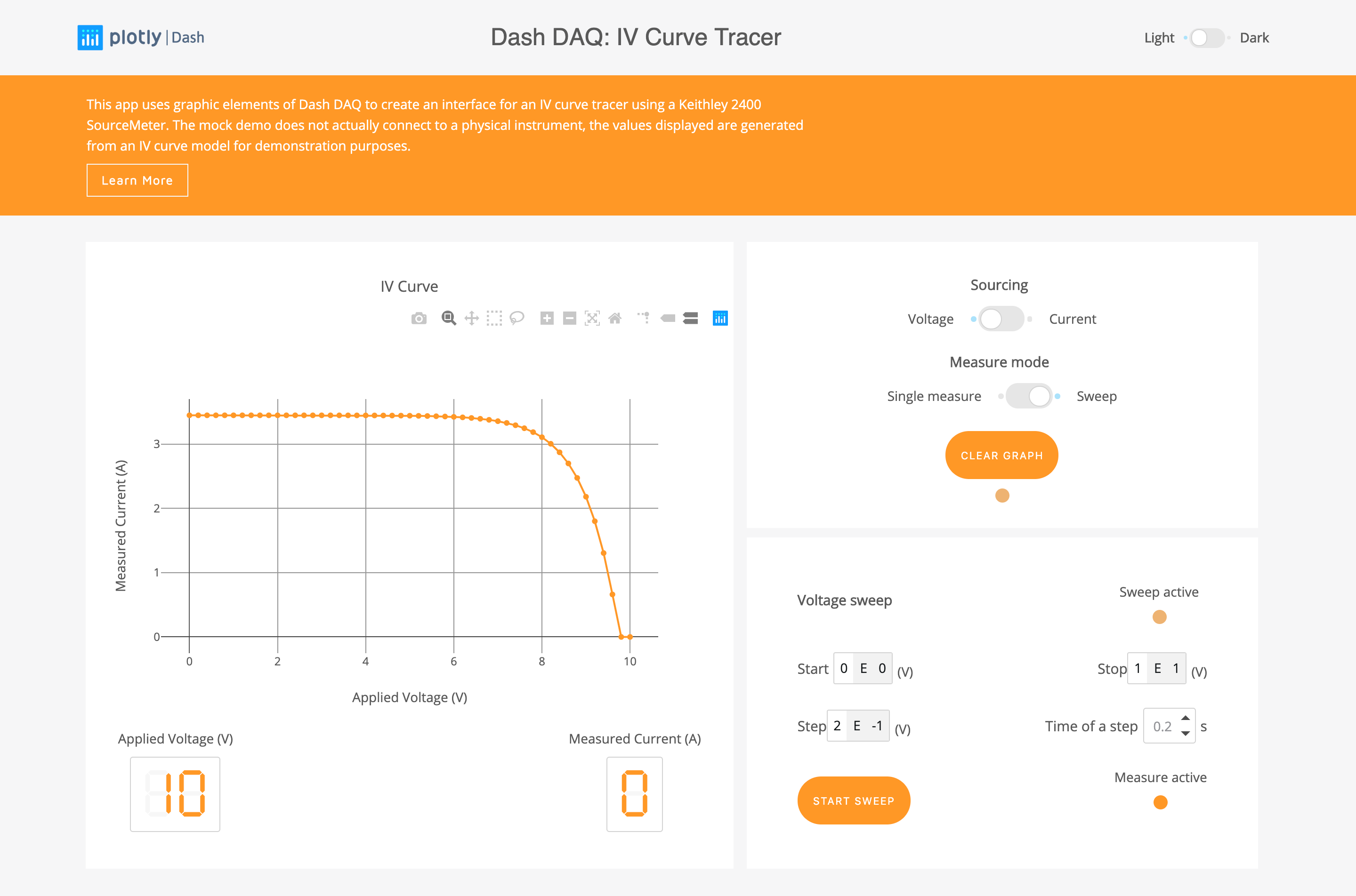Click the 'Measure mode' section heading
1356x896 pixels.
tap(999, 362)
